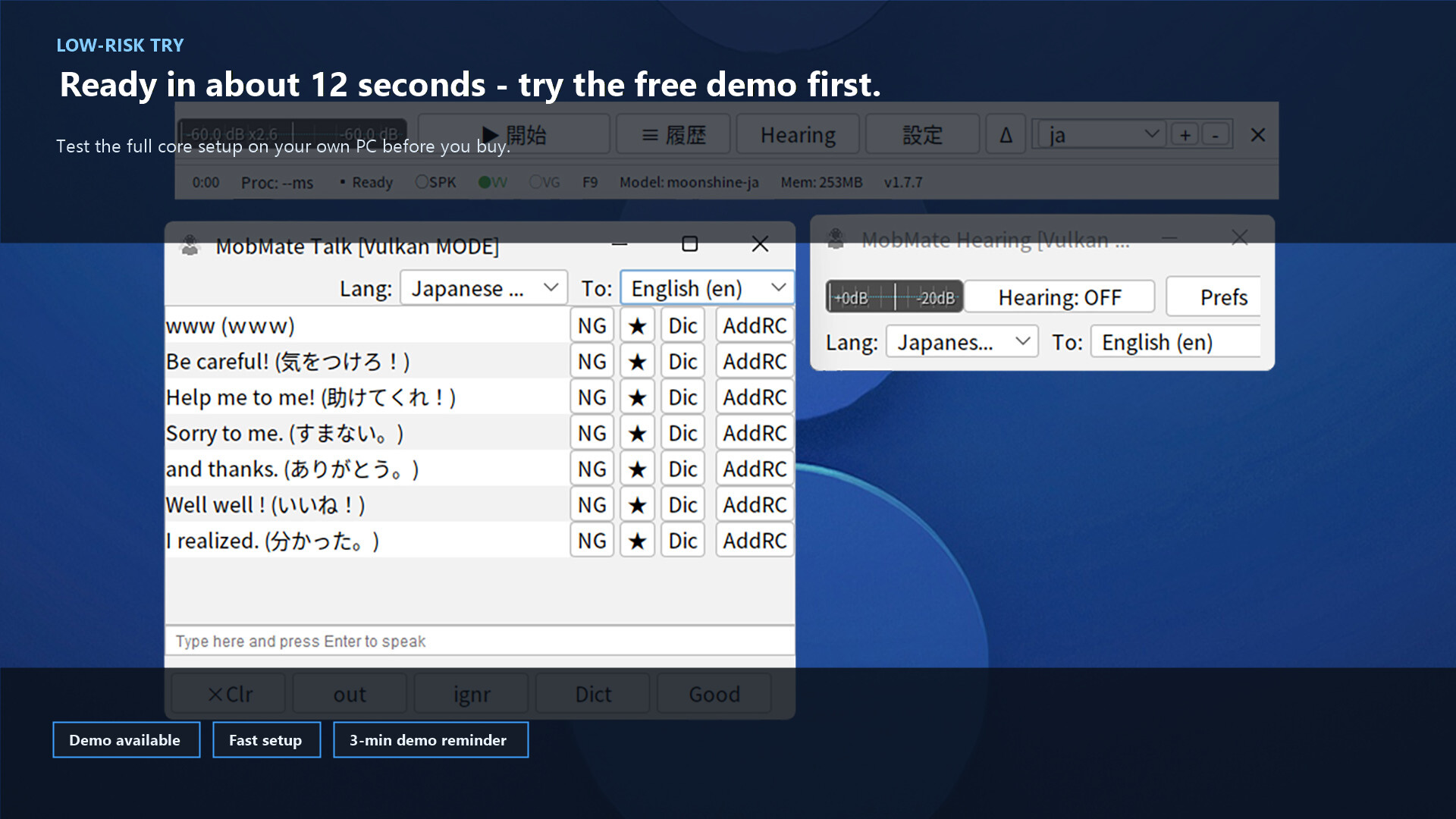
Task: Click the dB level meter in Hearing window
Action: pyautogui.click(x=894, y=297)
